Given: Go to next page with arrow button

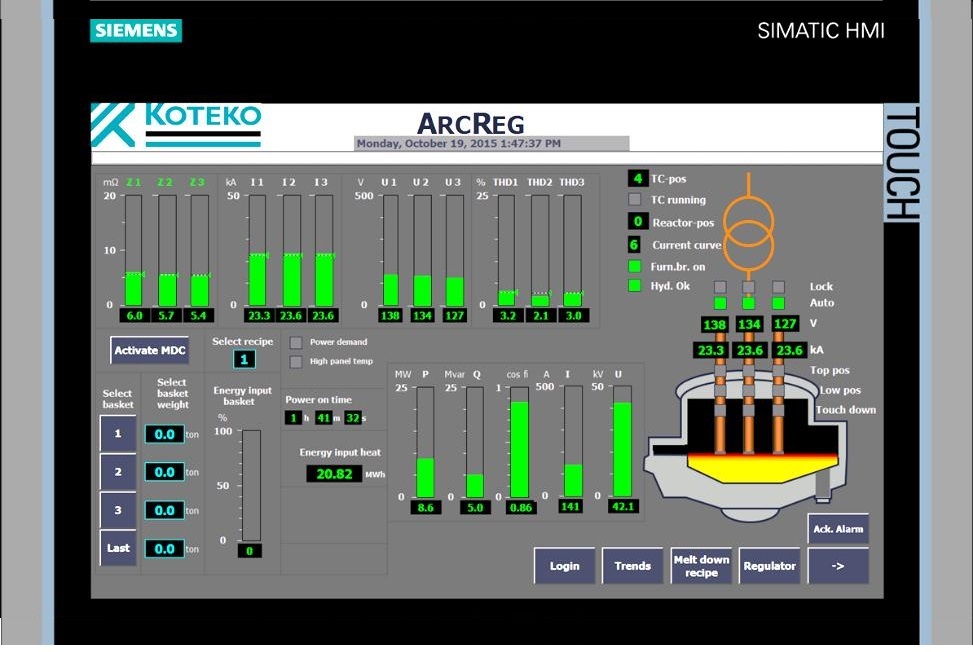Looking at the screenshot, I should point(838,566).
